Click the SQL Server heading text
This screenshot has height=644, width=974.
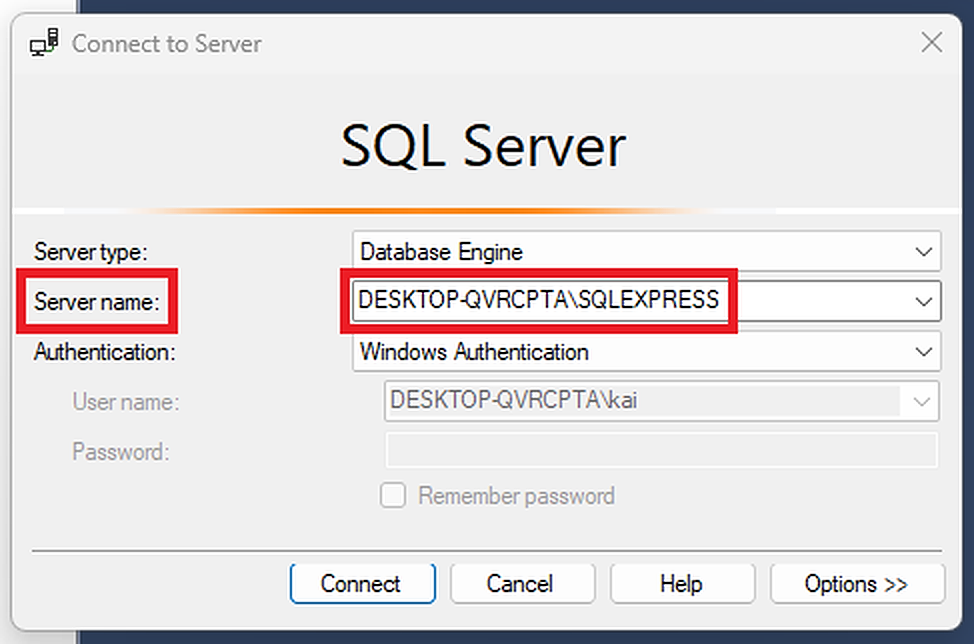[x=483, y=147]
